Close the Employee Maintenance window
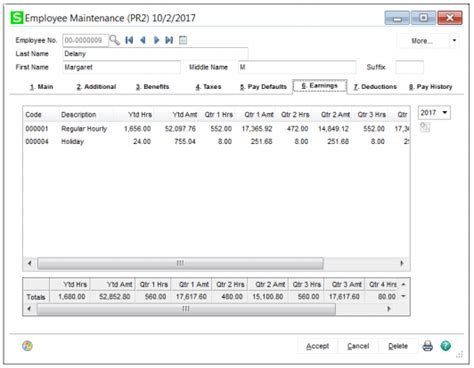Viewport: 474px width, 368px height. click(450, 18)
